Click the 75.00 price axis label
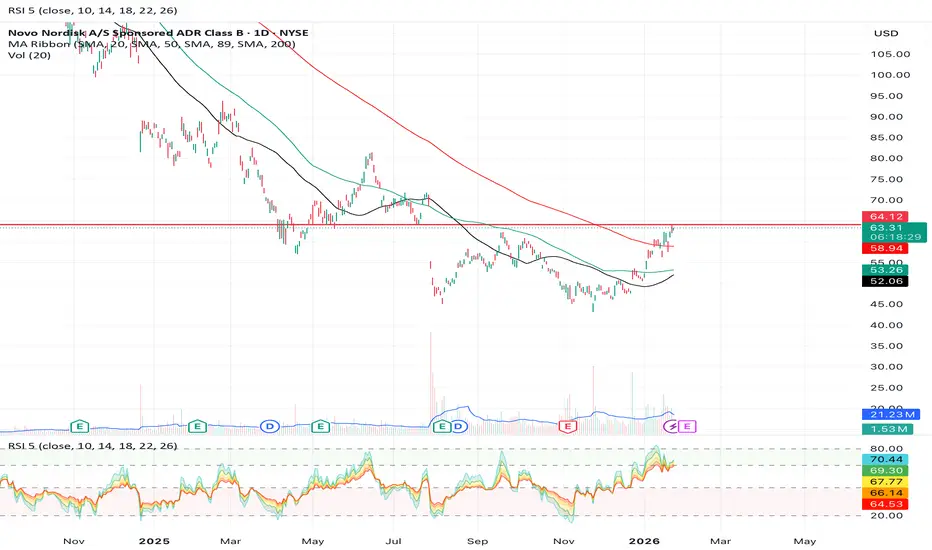 887,179
